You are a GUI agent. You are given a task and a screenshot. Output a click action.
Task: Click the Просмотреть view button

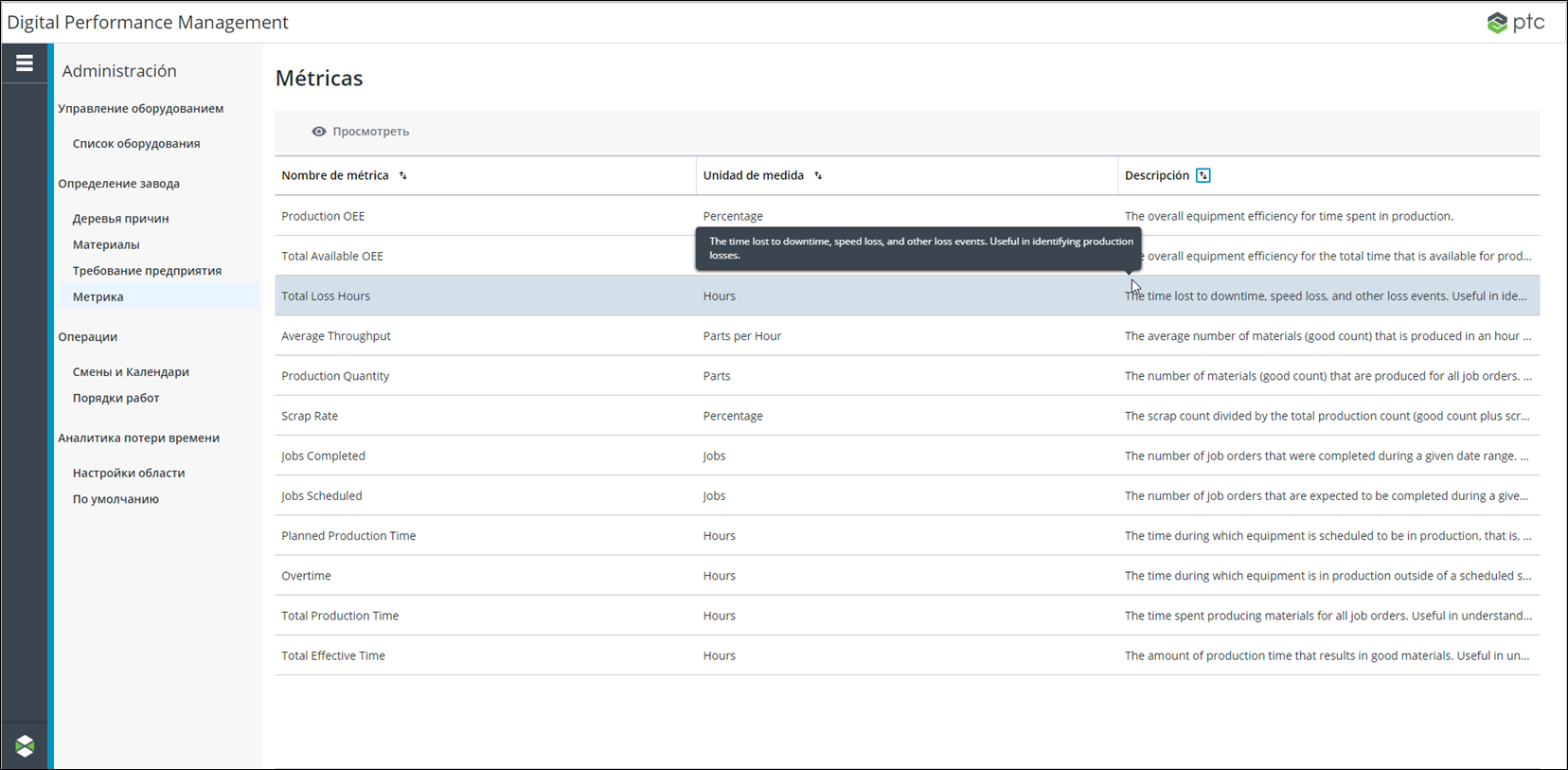tap(361, 132)
